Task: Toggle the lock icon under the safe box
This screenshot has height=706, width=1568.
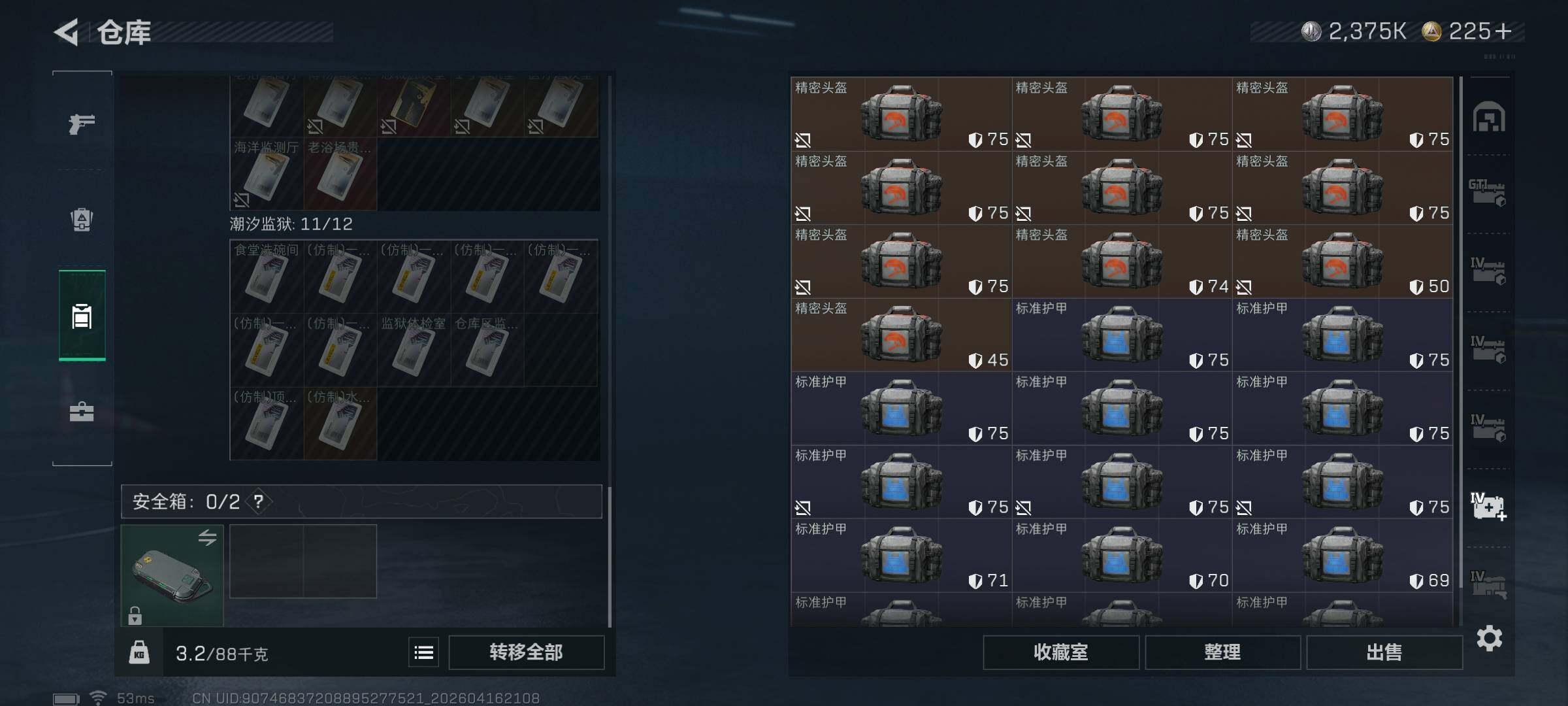Action: [135, 615]
